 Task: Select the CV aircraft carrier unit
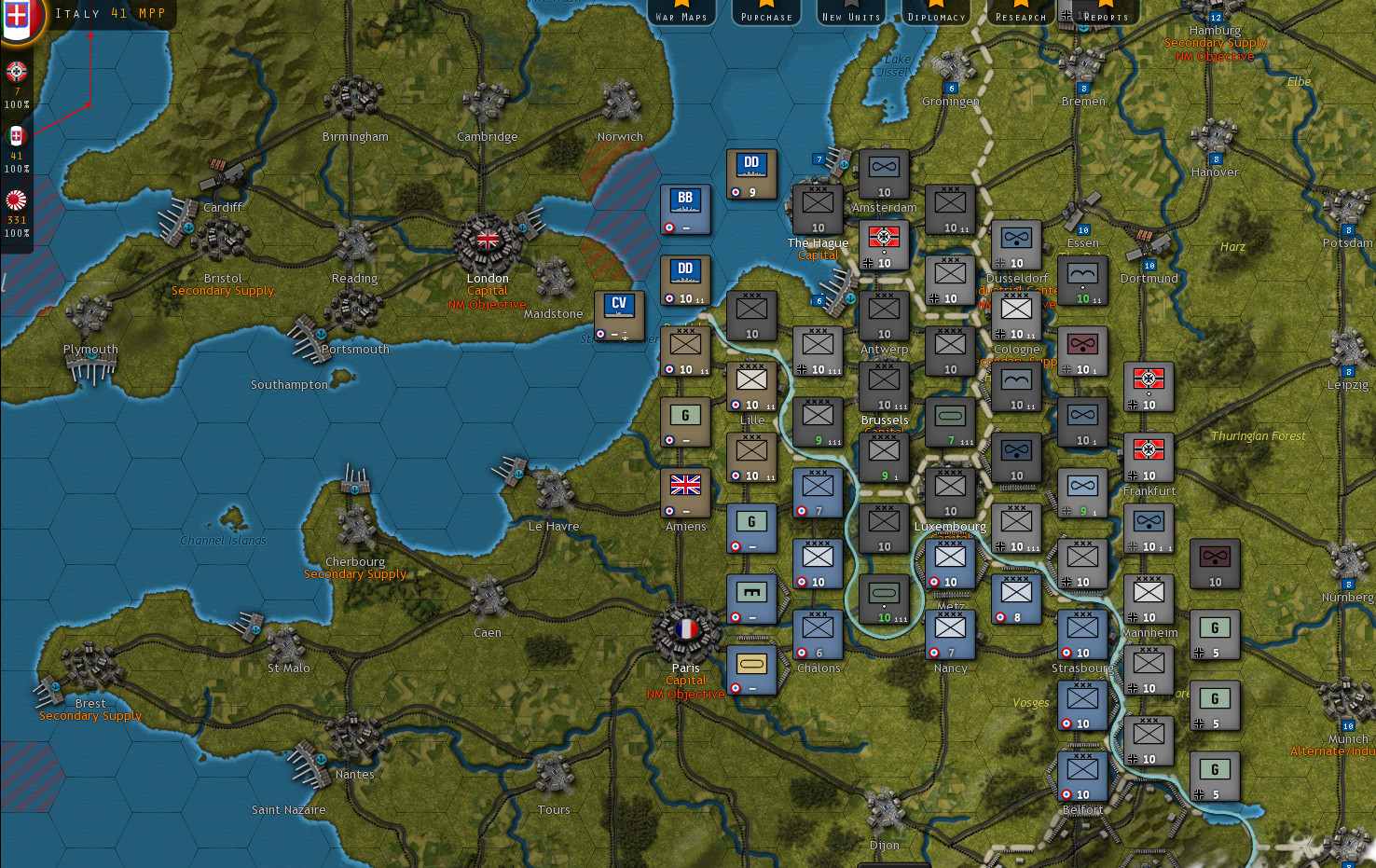(619, 315)
